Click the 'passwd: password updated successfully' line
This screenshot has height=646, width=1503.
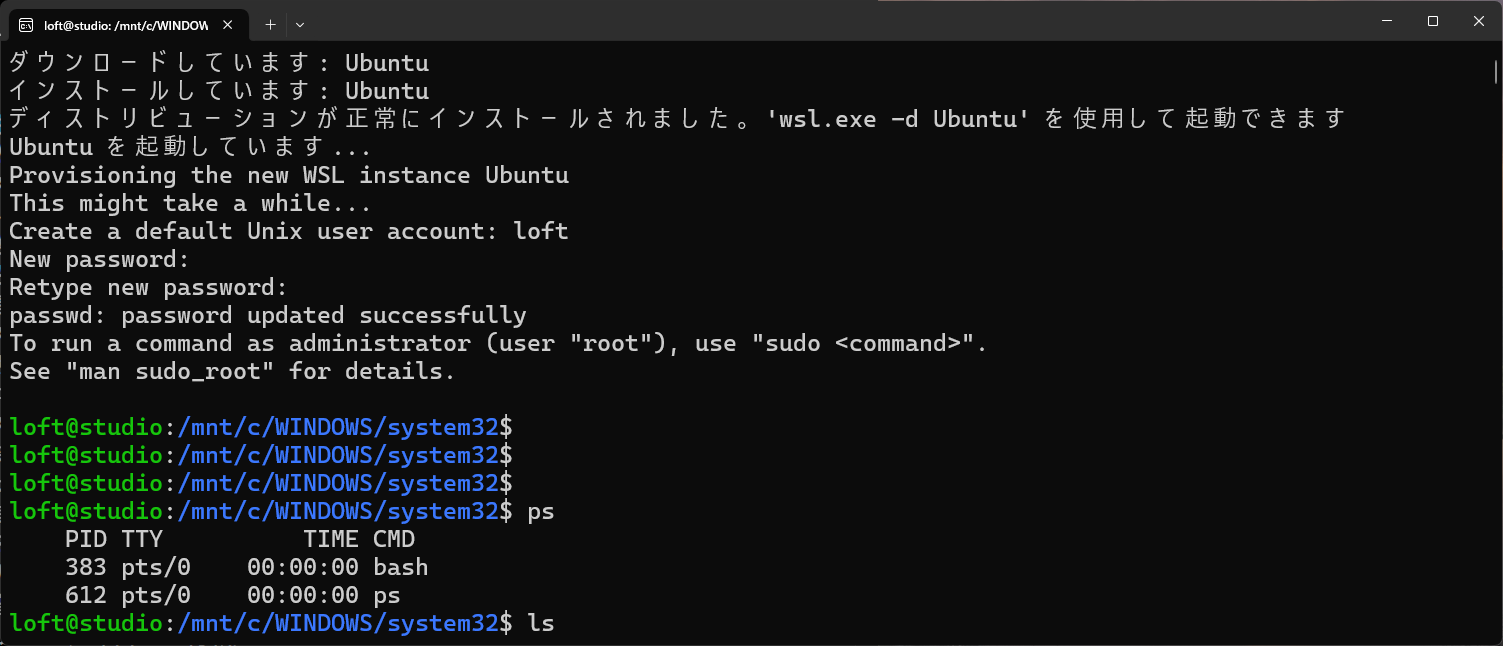pos(268,315)
